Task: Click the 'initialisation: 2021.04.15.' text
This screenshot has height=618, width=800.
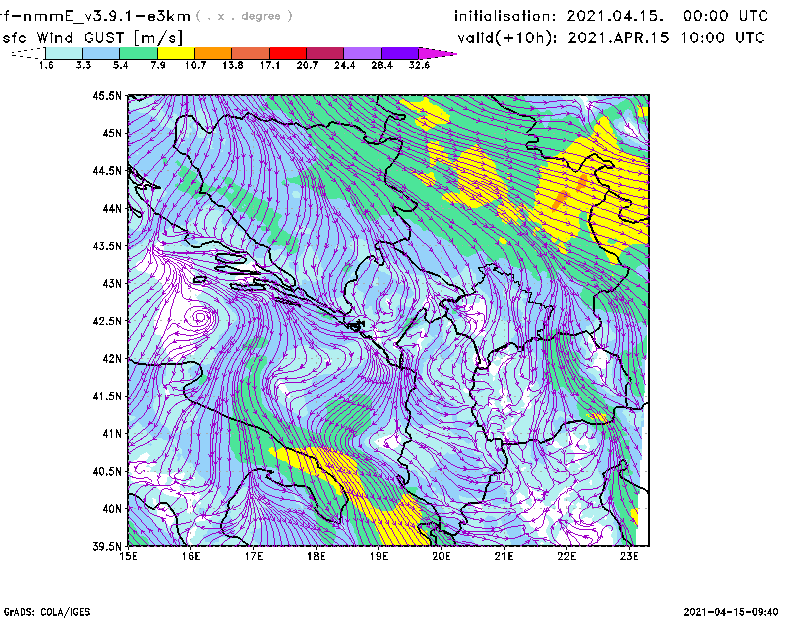Action: pyautogui.click(x=559, y=16)
